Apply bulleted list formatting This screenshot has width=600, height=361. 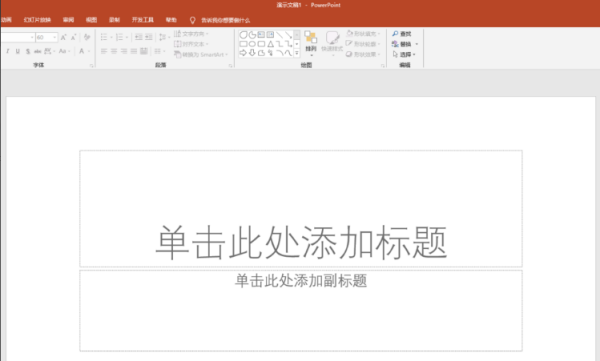pyautogui.click(x=104, y=37)
